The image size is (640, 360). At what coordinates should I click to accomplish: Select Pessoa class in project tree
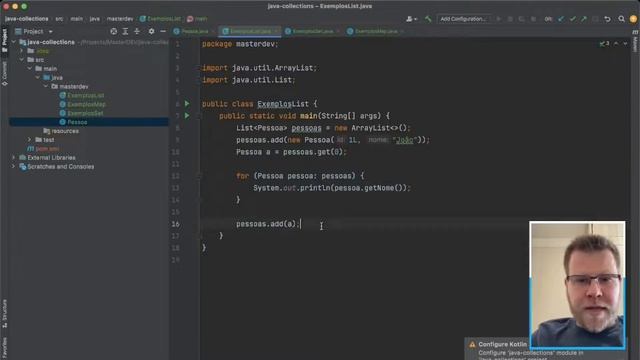tap(77, 122)
